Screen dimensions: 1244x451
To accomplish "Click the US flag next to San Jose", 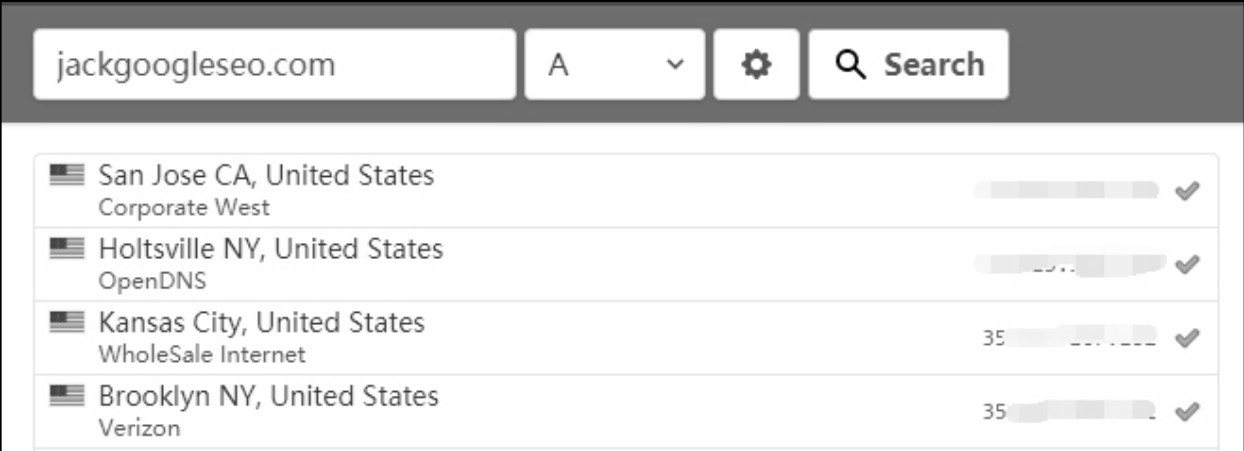I will pyautogui.click(x=68, y=176).
